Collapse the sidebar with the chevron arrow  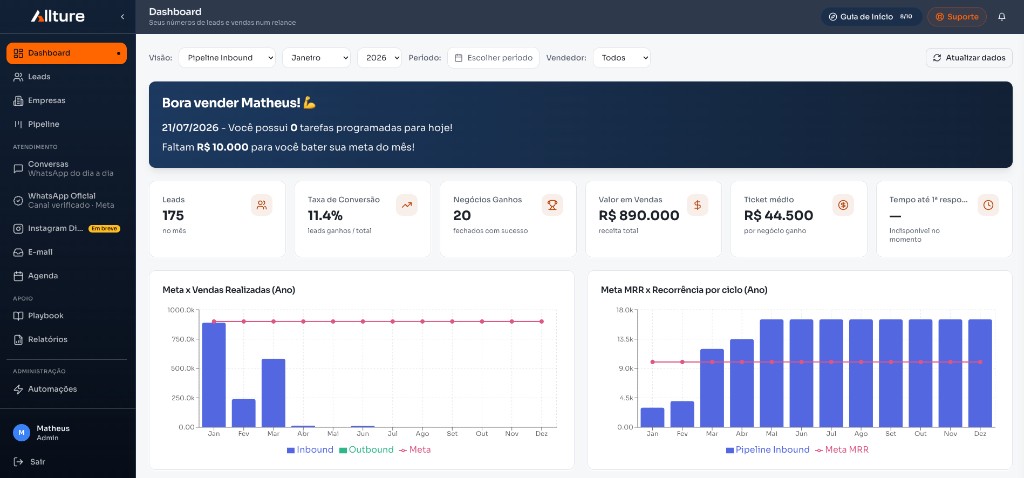[x=122, y=17]
